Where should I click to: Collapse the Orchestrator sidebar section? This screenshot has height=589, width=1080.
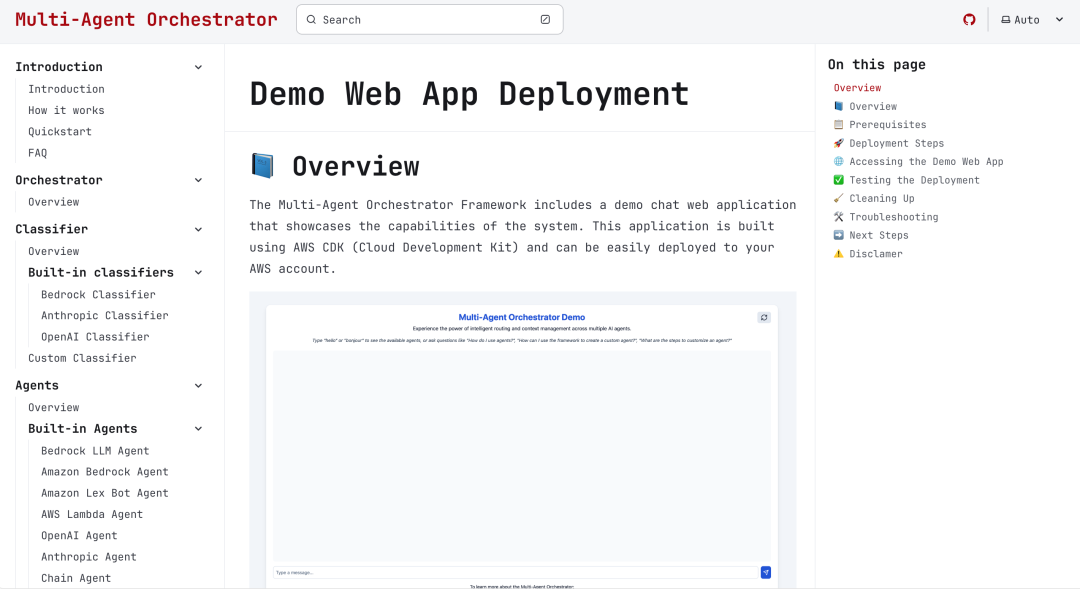198,180
